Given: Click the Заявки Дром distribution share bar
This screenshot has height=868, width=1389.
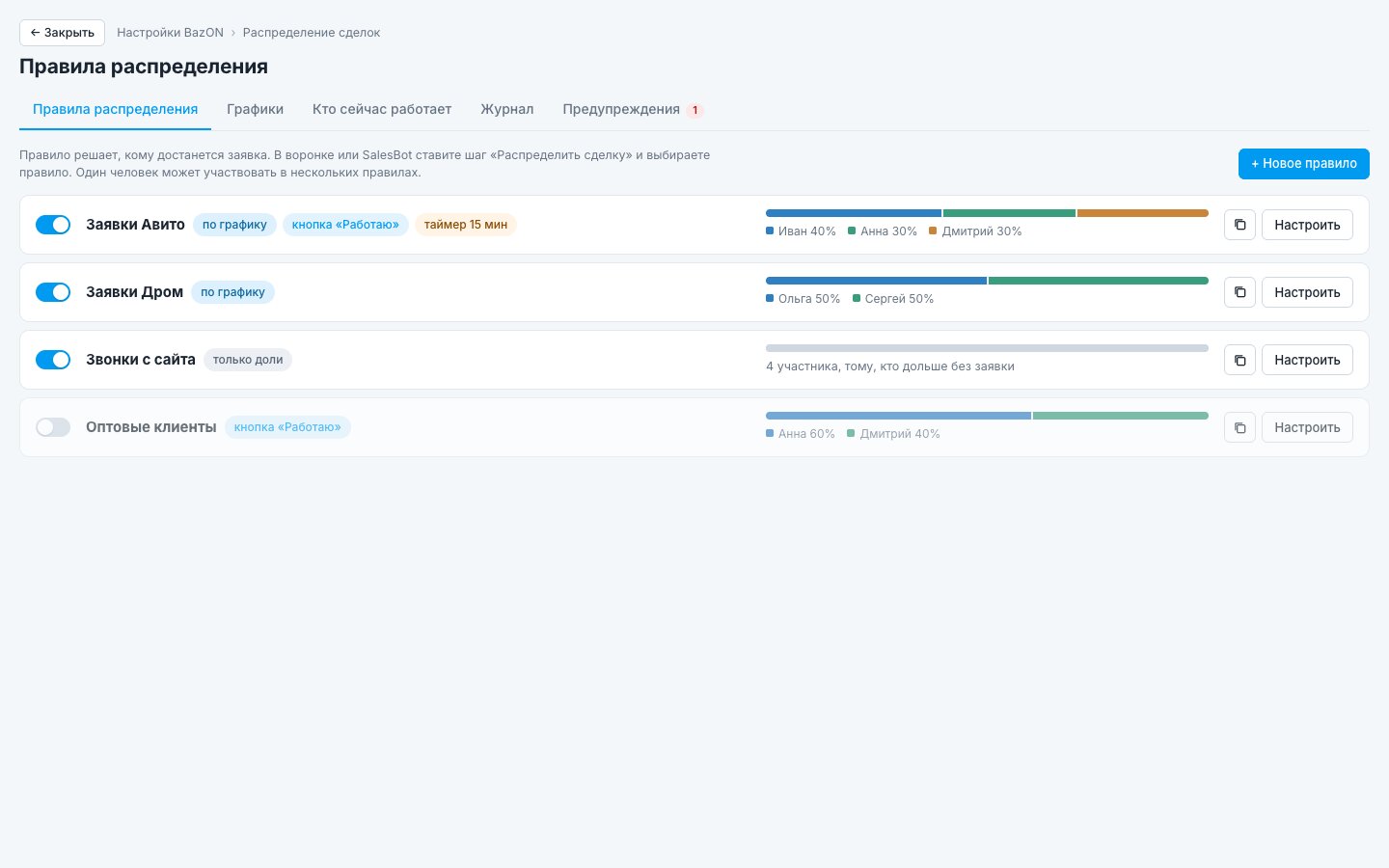Looking at the screenshot, I should coord(987,281).
